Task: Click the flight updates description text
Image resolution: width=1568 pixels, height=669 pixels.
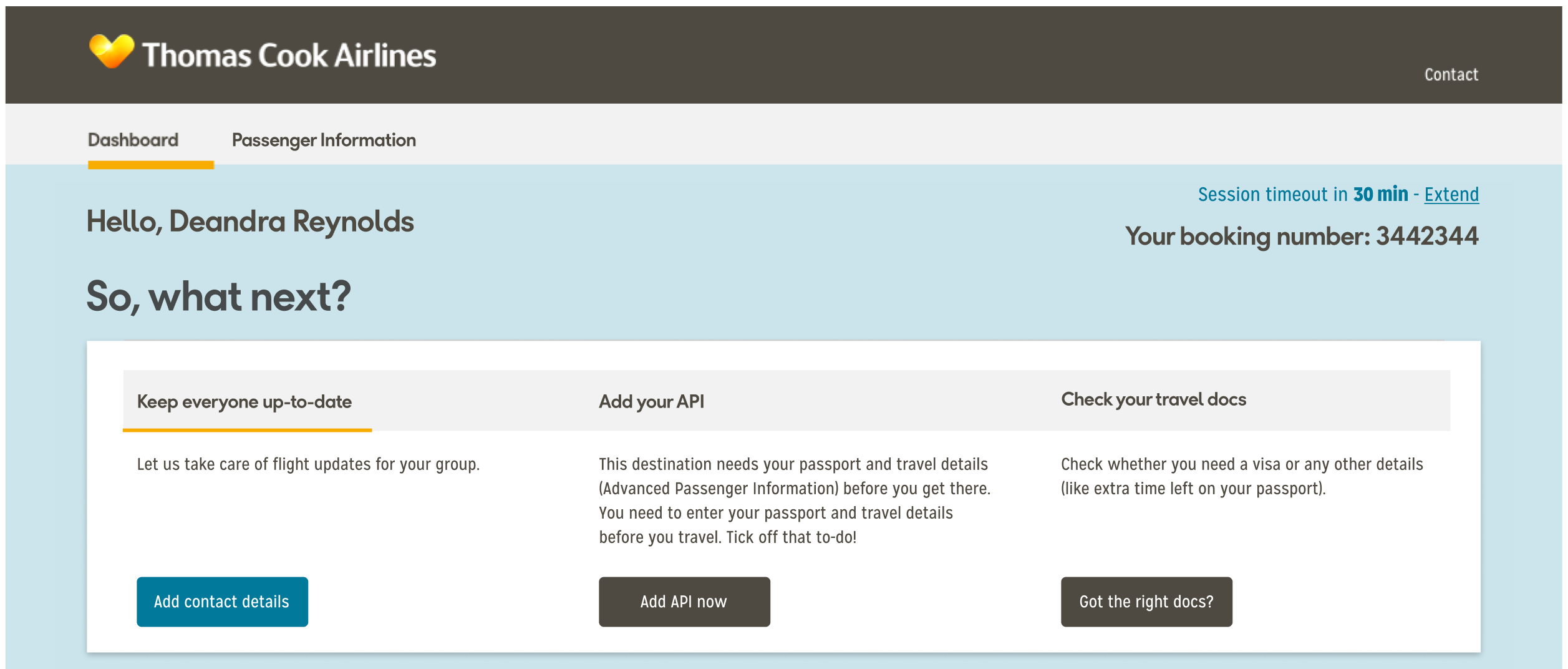Action: point(308,464)
